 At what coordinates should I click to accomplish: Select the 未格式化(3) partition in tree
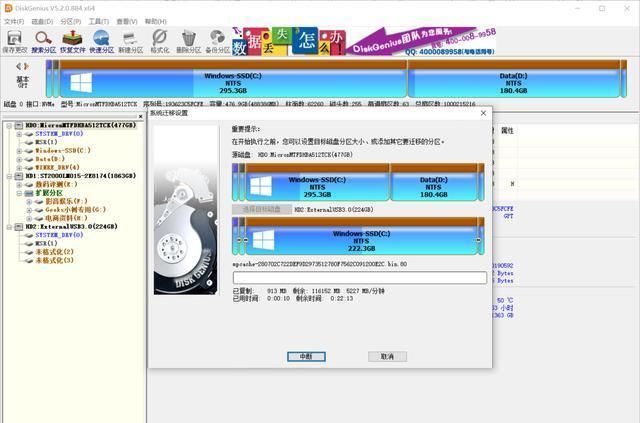pyautogui.click(x=54, y=260)
